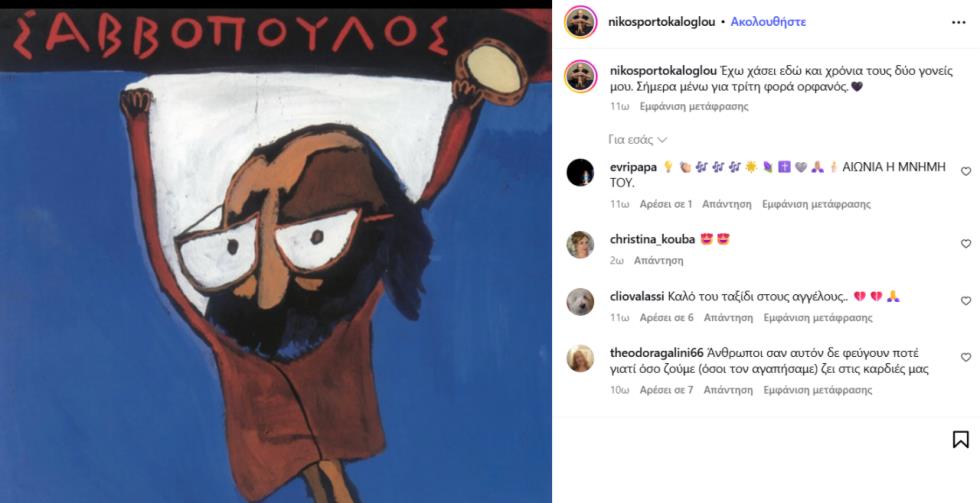
Task: Like cliovalassi's comment heart
Action: 966,301
